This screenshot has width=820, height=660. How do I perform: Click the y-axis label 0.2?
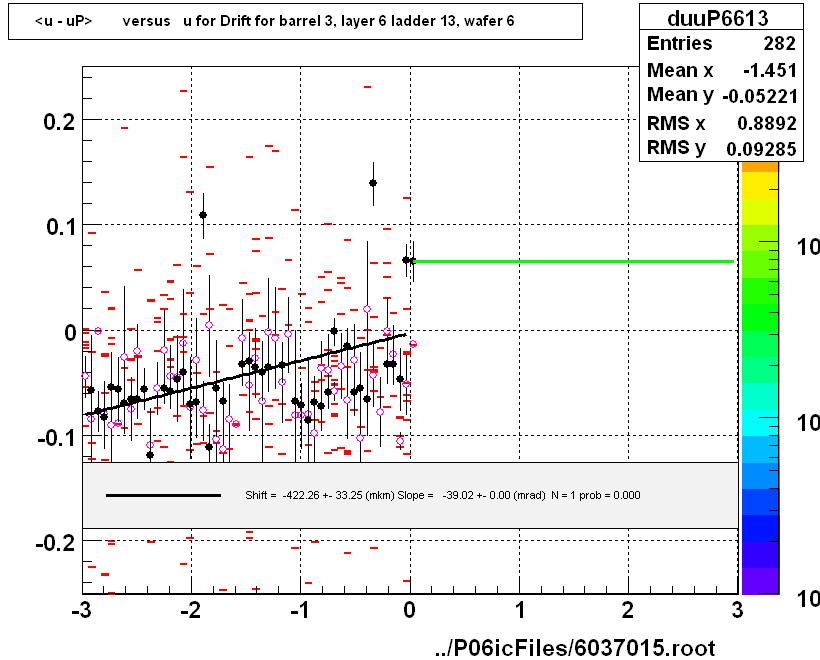60,122
